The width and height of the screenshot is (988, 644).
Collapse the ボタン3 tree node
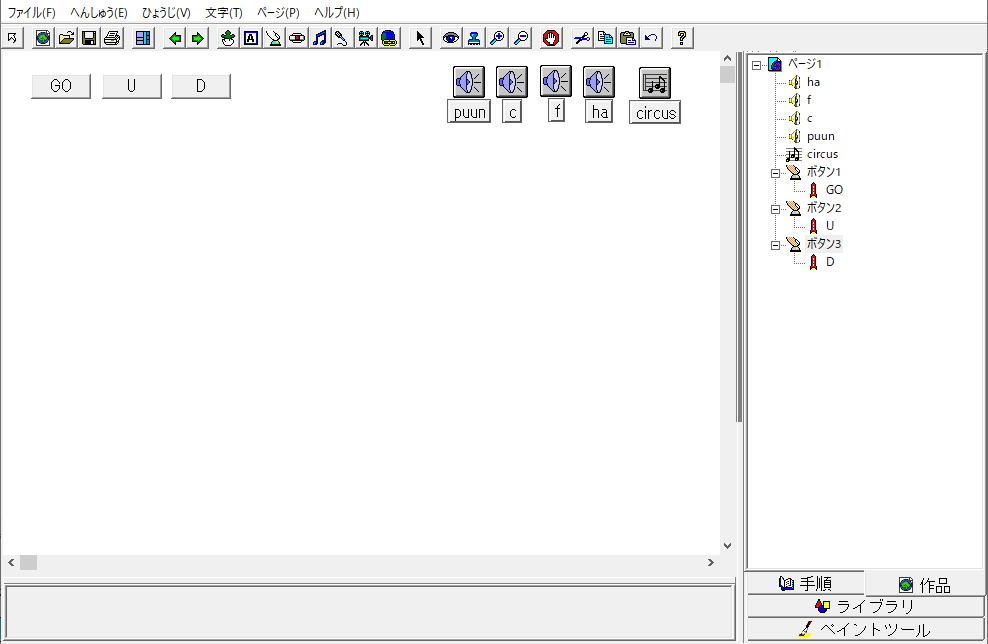coord(776,245)
